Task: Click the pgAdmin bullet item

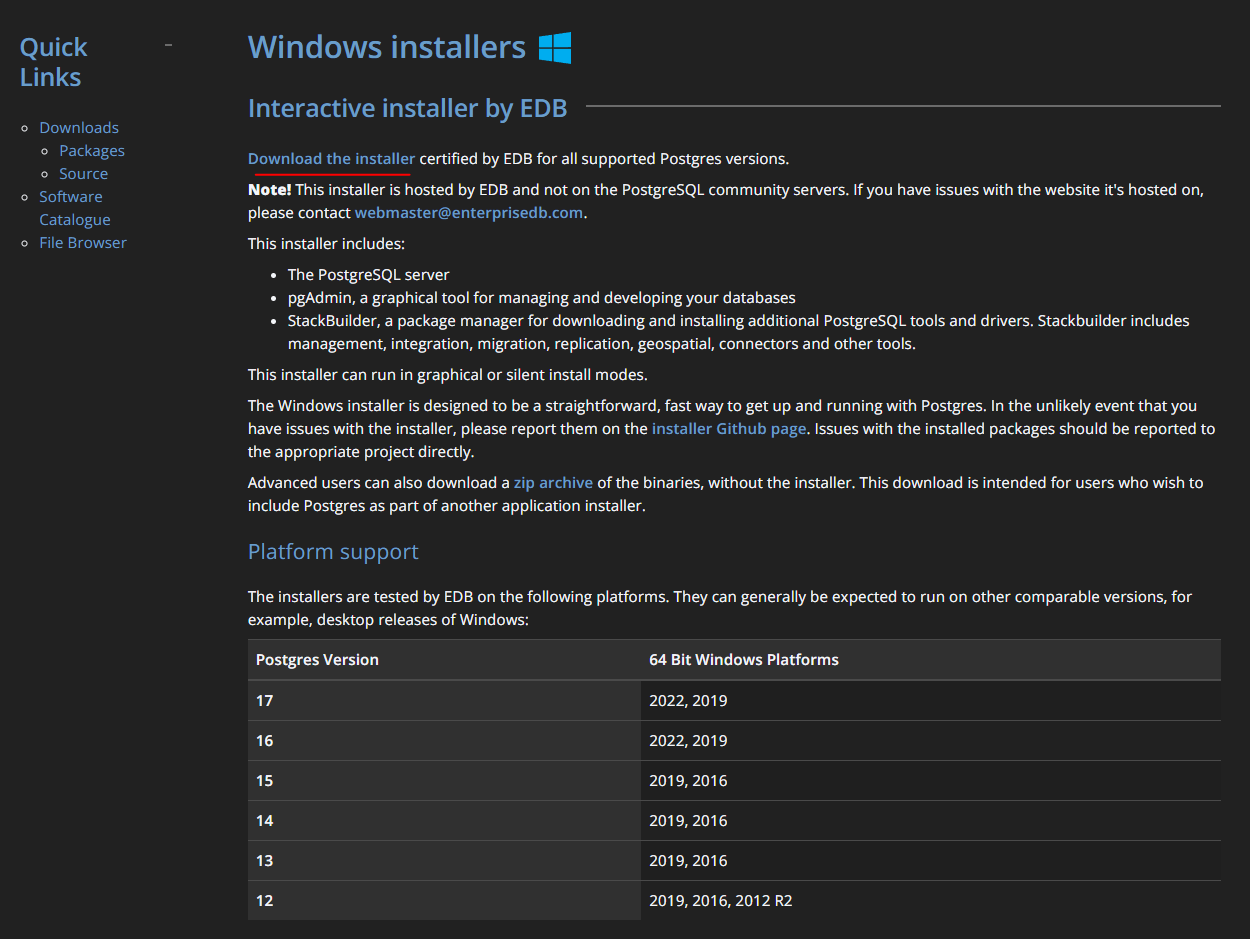Action: click(542, 298)
